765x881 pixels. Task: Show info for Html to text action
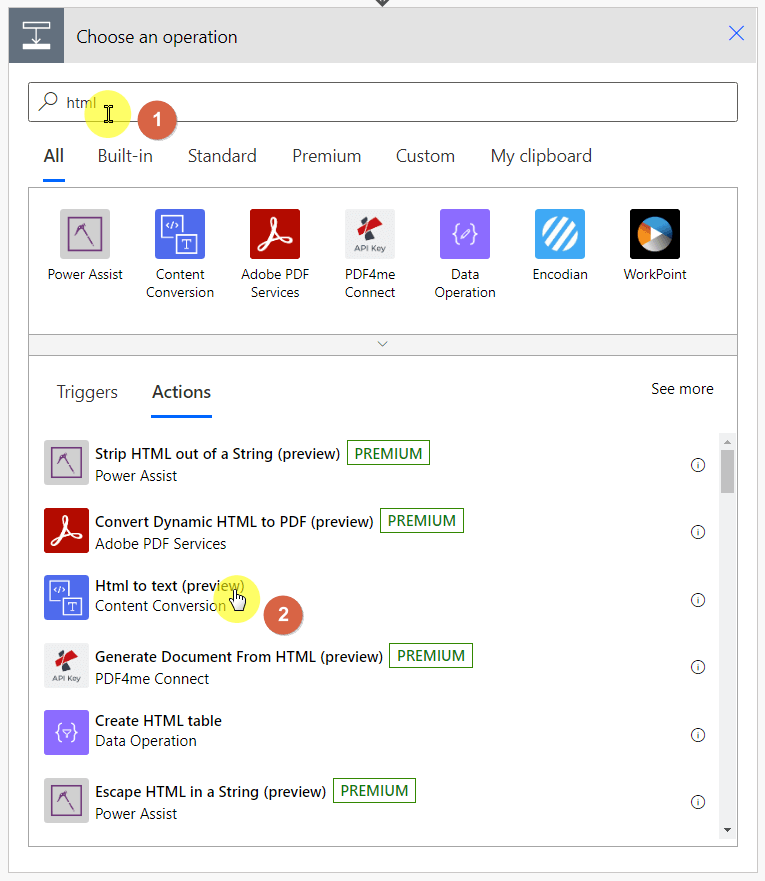[x=698, y=600]
